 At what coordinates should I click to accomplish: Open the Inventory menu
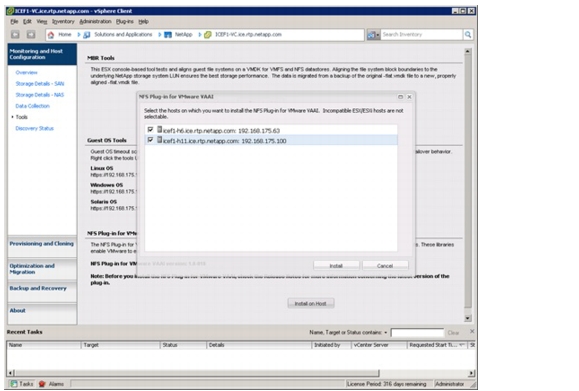pos(63,21)
